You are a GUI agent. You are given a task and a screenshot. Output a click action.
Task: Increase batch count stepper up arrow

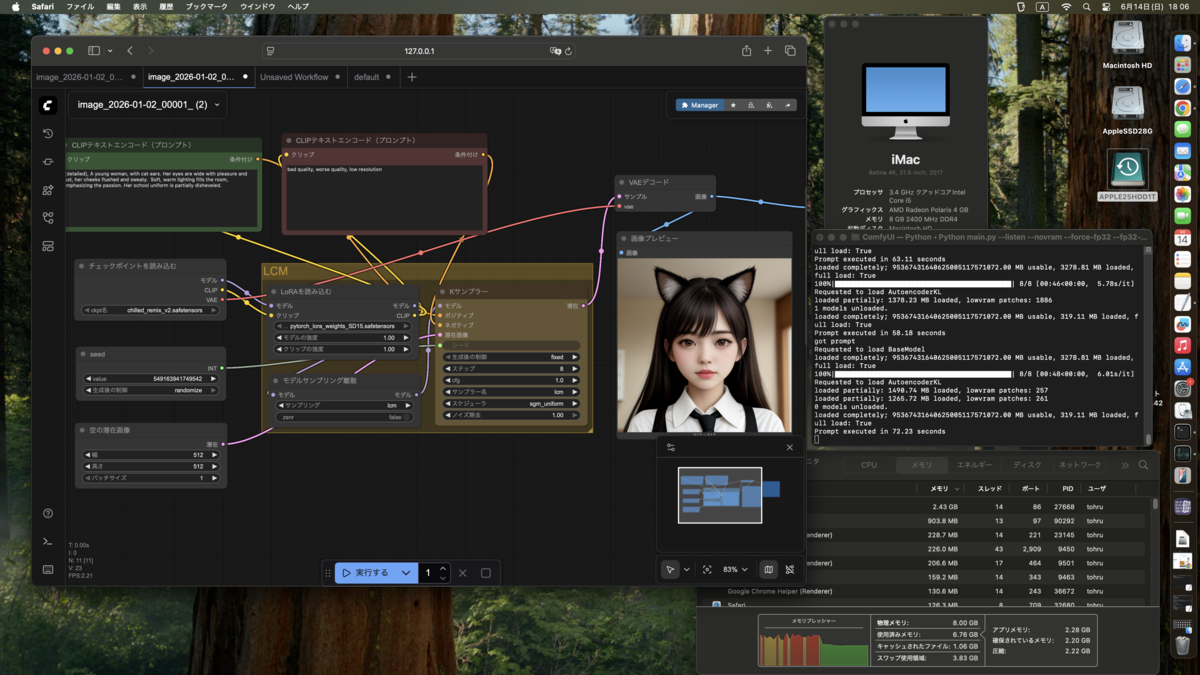[x=443, y=568]
